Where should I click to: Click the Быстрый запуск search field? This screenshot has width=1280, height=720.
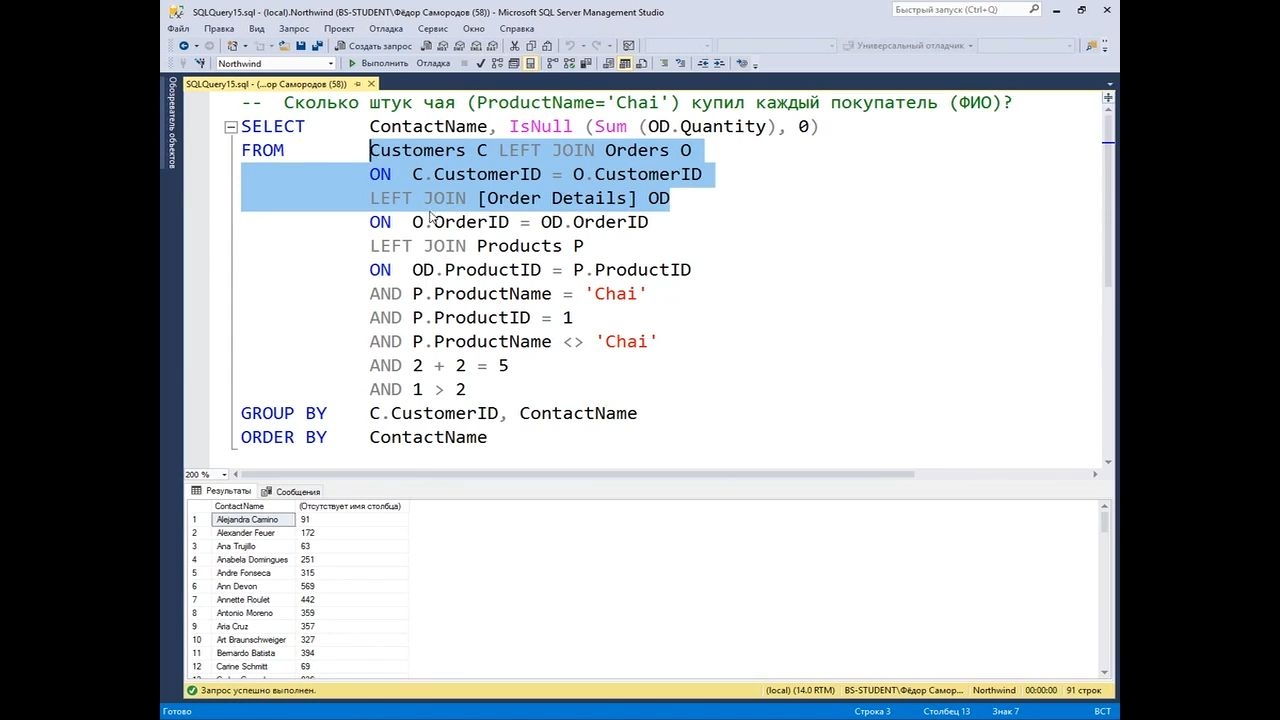click(966, 10)
